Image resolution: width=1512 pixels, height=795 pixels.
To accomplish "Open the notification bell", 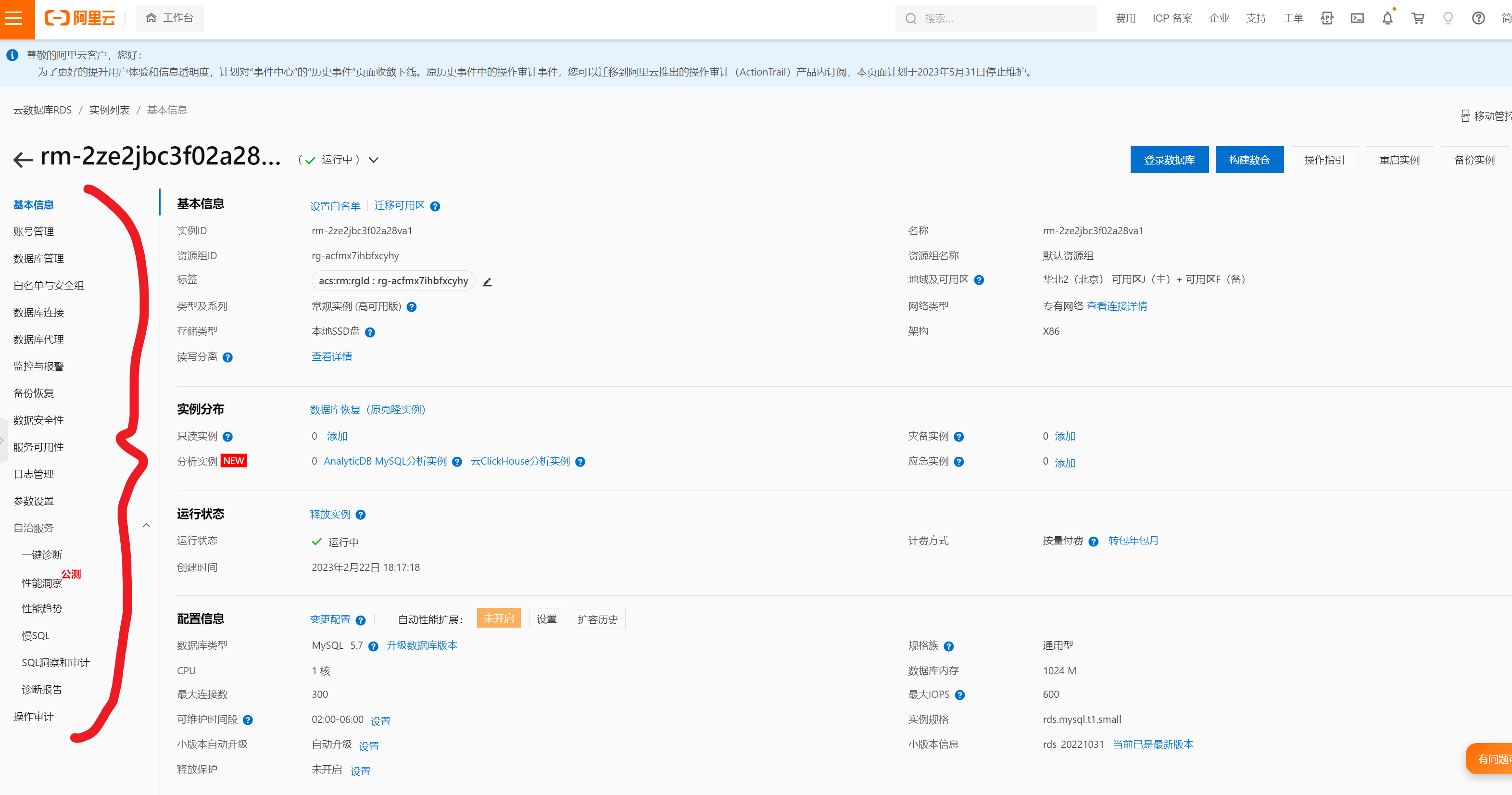I will click(x=1387, y=18).
